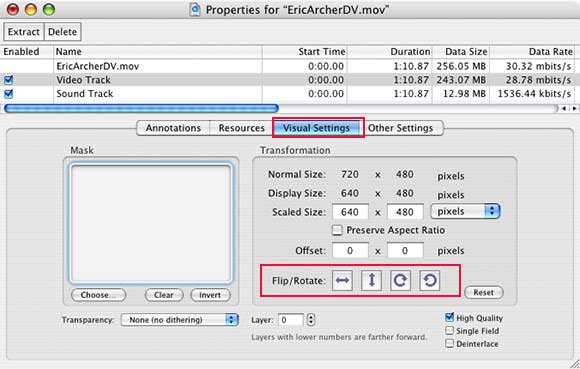This screenshot has width=580, height=369.
Task: Click the document icon in the title bar
Action: [x=195, y=10]
